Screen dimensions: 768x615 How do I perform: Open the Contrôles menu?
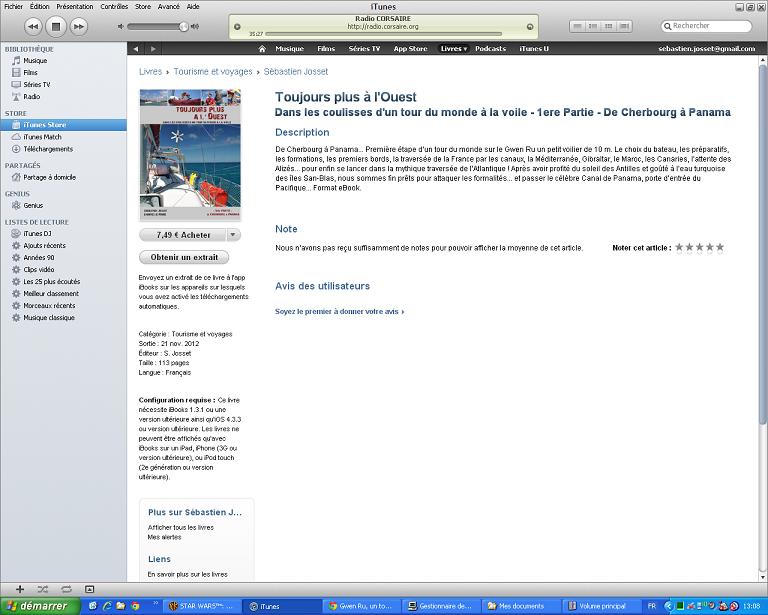click(x=114, y=6)
